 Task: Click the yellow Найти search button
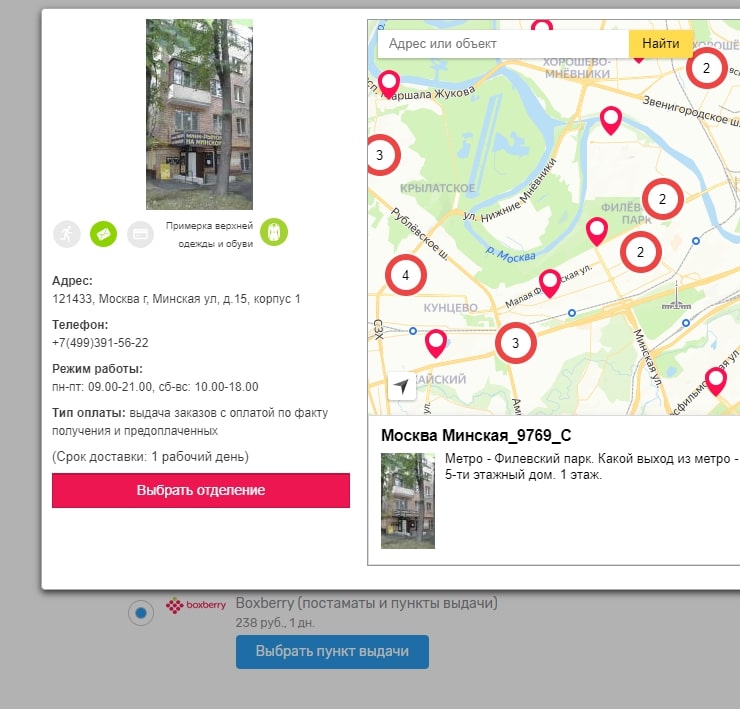(661, 44)
